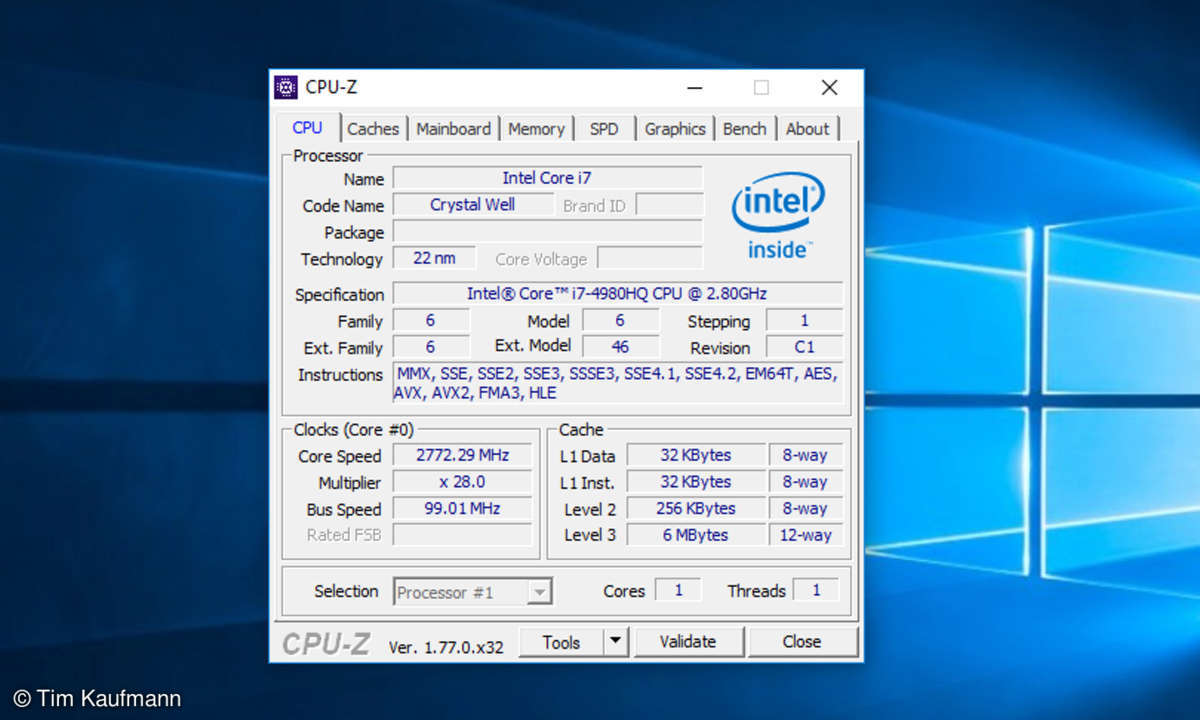Screen dimensions: 1200x720
Task: Click the empty Package field
Action: (547, 232)
